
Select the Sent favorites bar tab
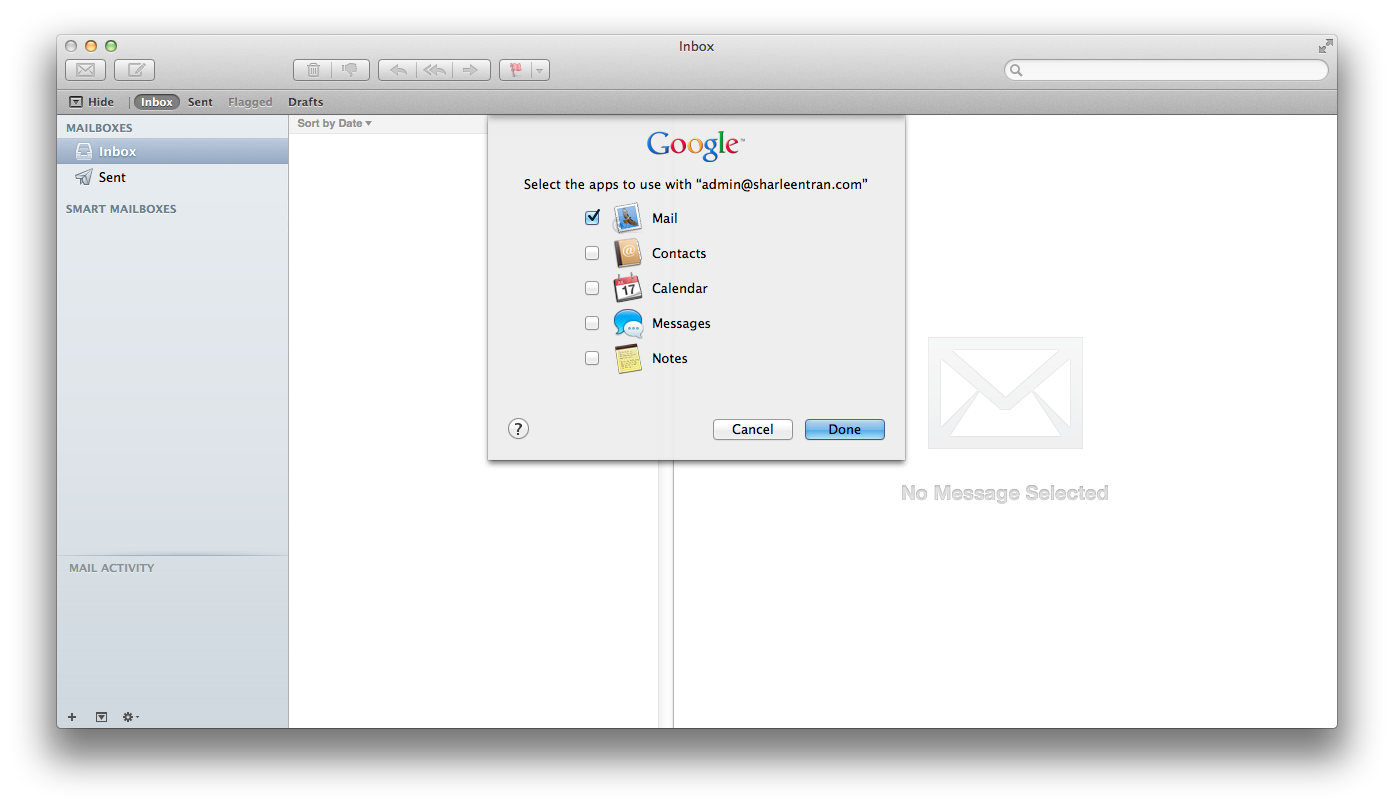[200, 102]
